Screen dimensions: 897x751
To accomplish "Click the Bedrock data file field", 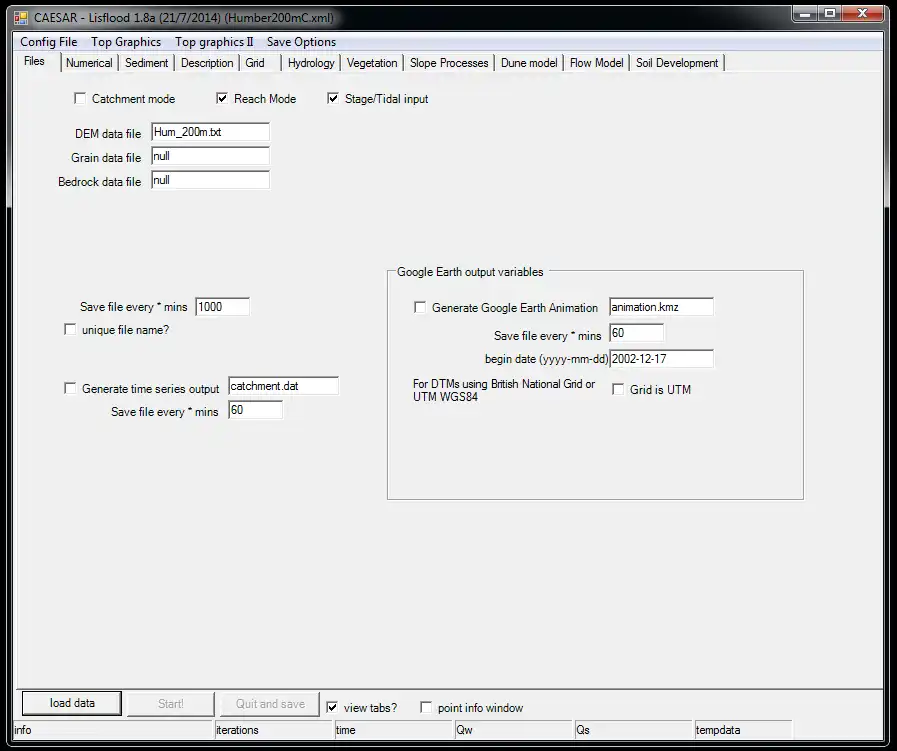I will click(211, 180).
